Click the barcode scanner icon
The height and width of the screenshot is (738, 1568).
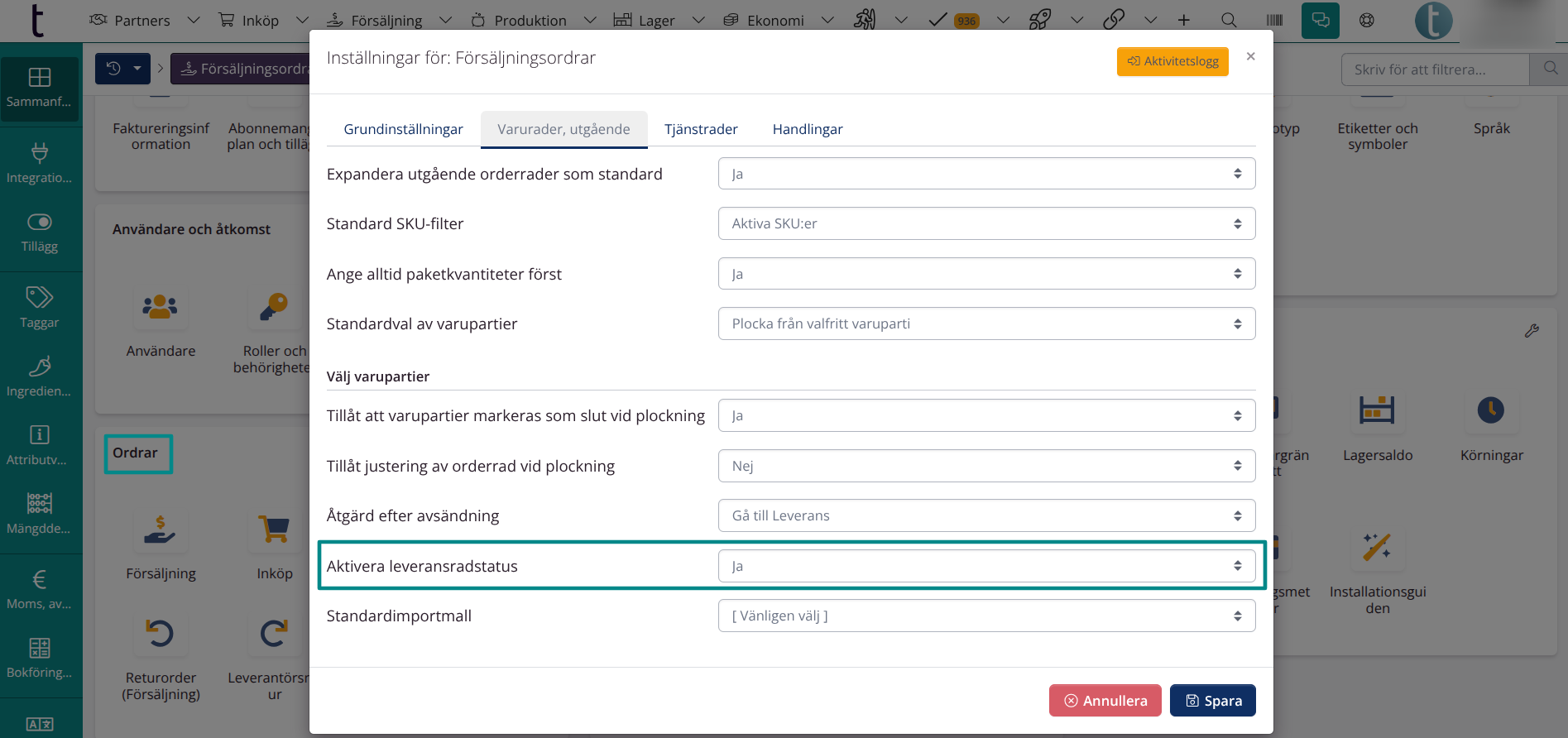1274,20
